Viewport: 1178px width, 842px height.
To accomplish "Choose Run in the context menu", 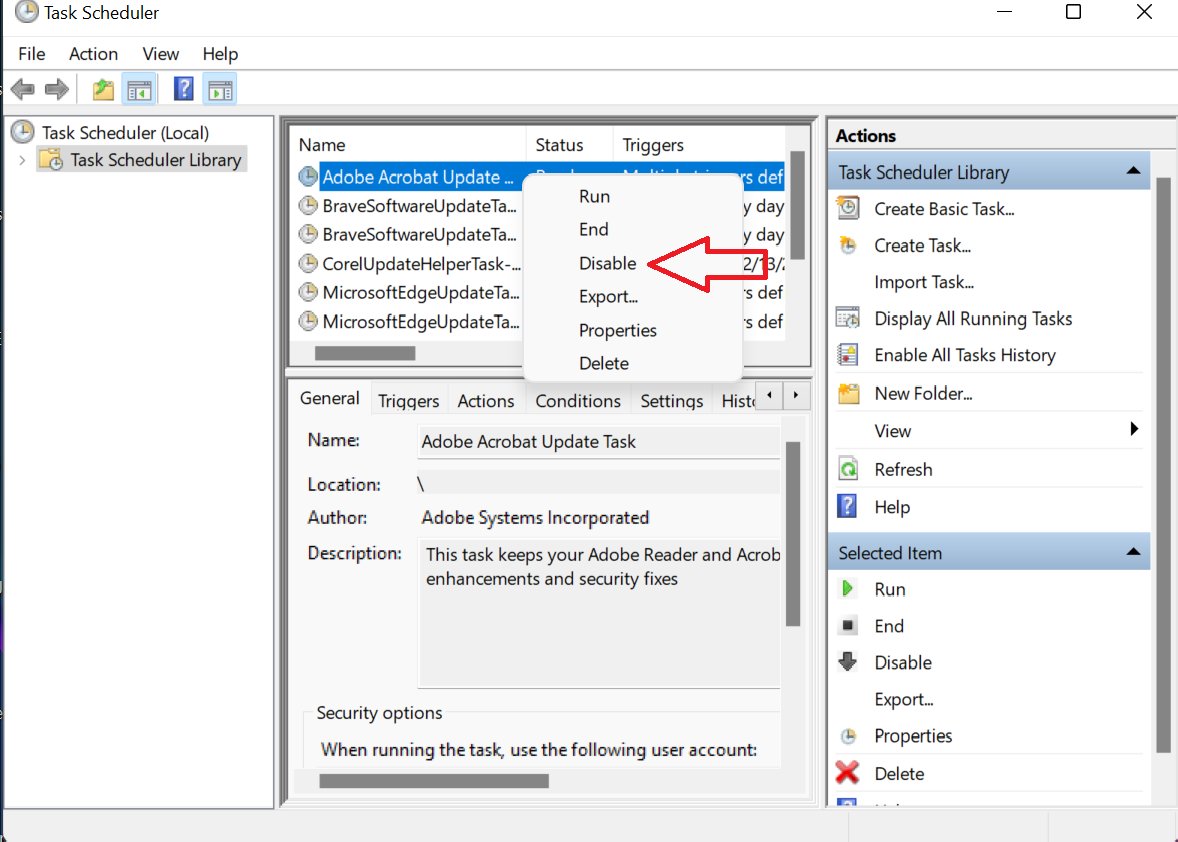I will [x=633, y=196].
